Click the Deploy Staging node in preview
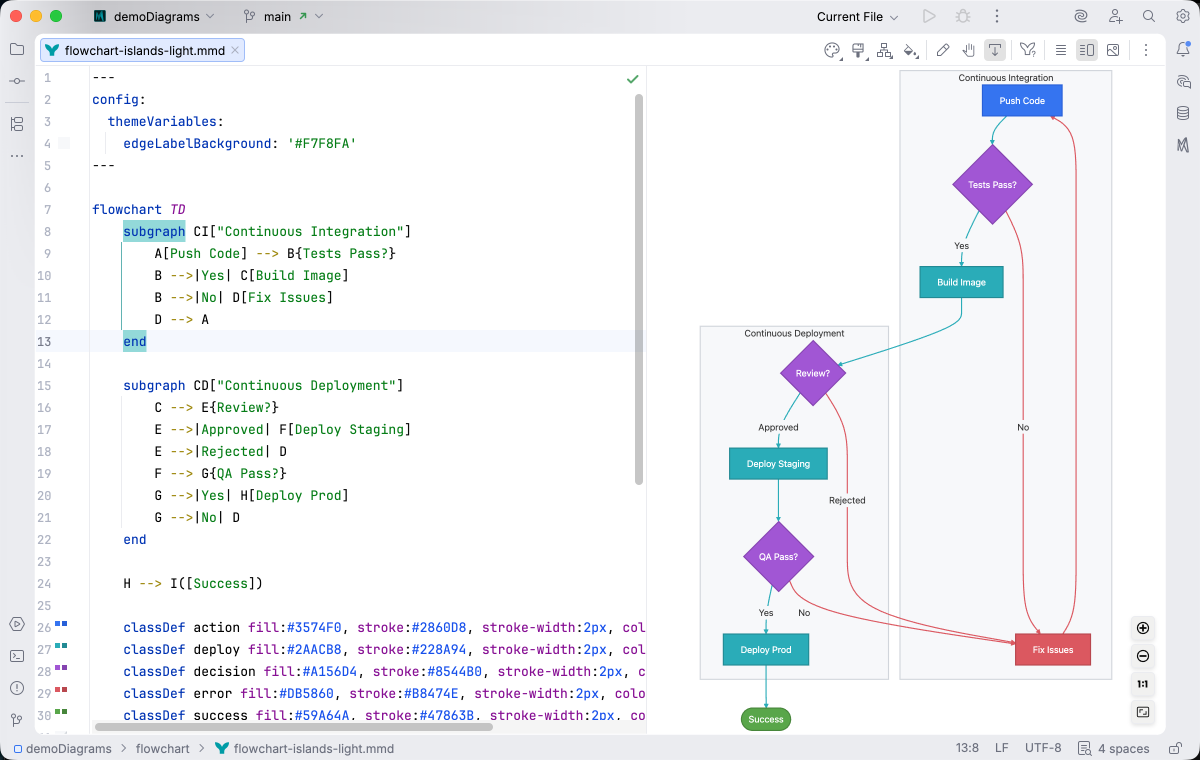Viewport: 1200px width, 760px height. tap(778, 464)
